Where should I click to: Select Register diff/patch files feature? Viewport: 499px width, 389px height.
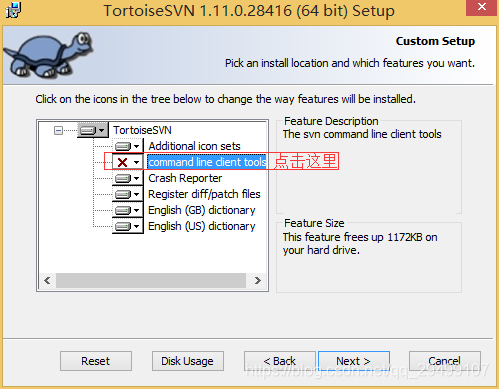click(204, 194)
